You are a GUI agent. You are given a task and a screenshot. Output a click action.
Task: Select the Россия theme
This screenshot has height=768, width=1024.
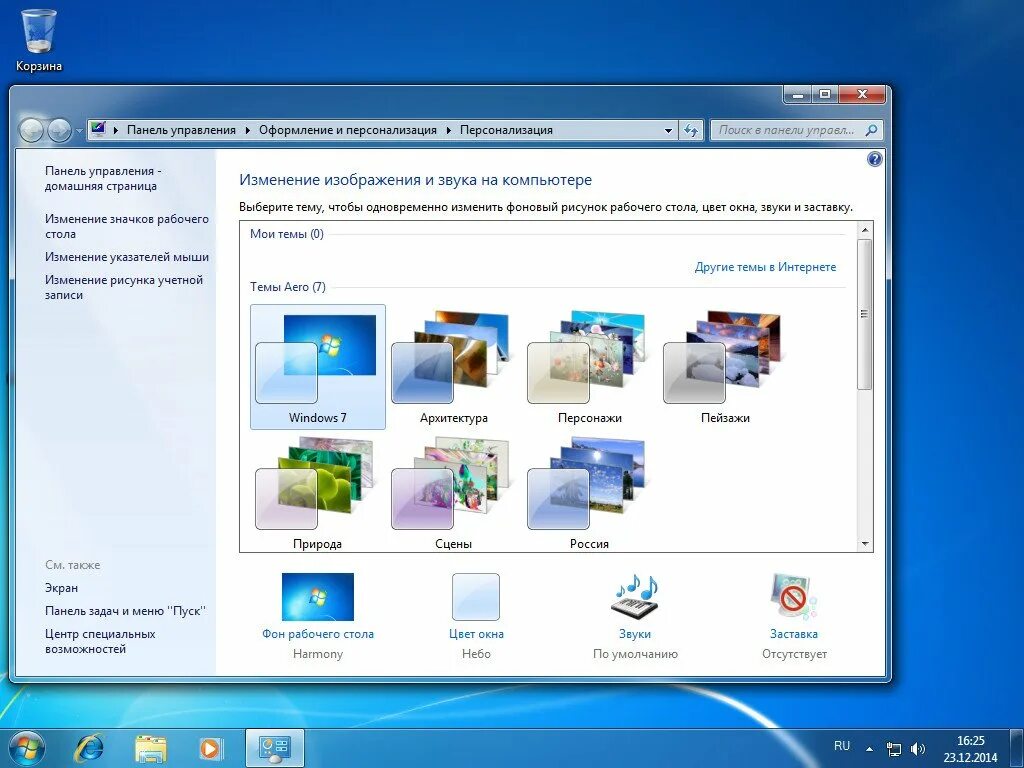click(589, 492)
